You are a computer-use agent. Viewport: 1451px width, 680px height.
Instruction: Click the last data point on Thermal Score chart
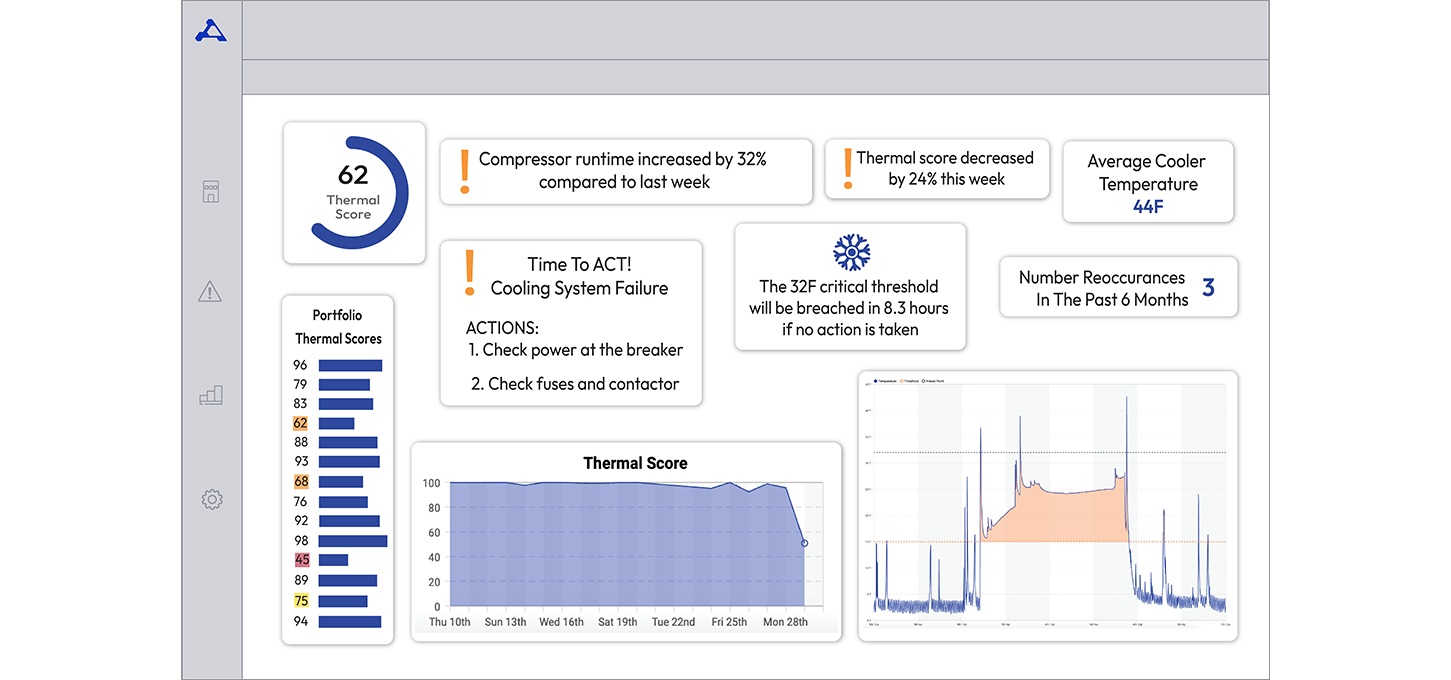click(804, 543)
